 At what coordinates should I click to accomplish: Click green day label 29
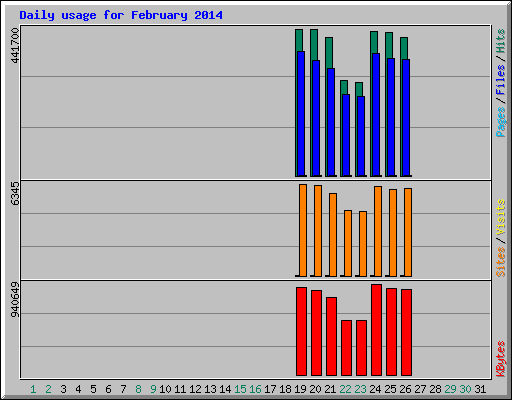[450, 389]
